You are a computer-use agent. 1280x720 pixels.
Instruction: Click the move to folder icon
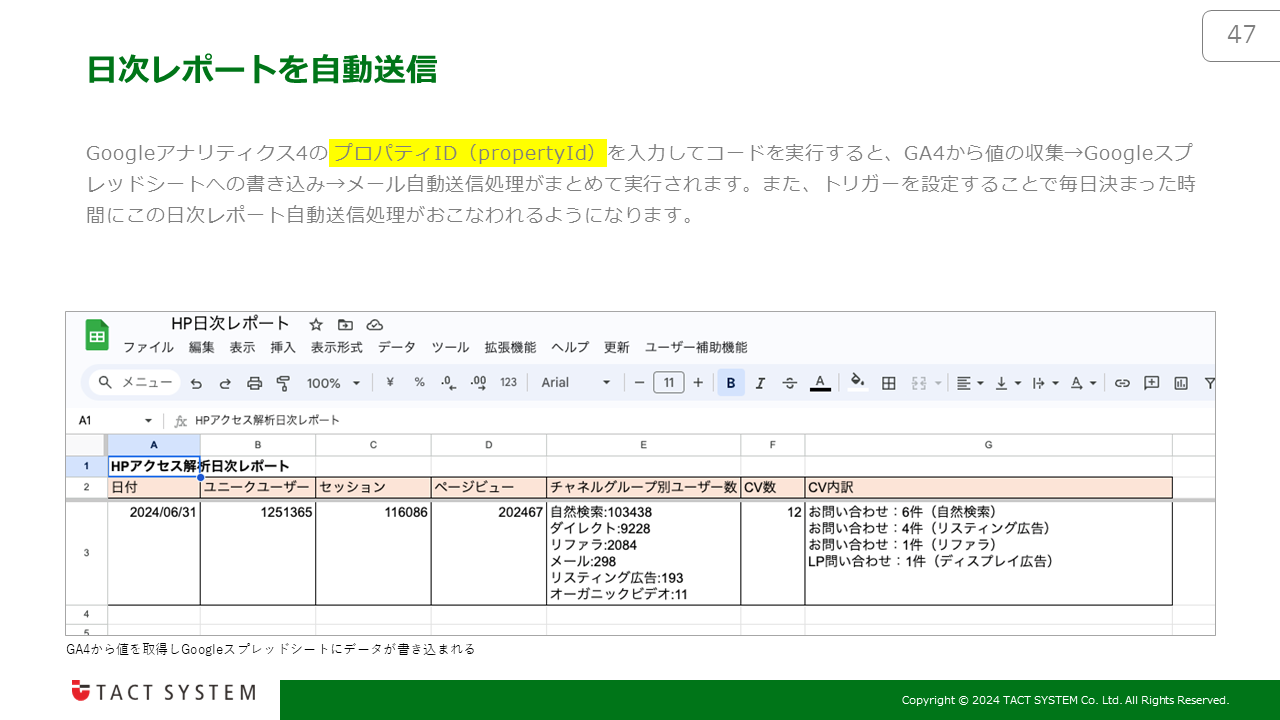click(345, 325)
